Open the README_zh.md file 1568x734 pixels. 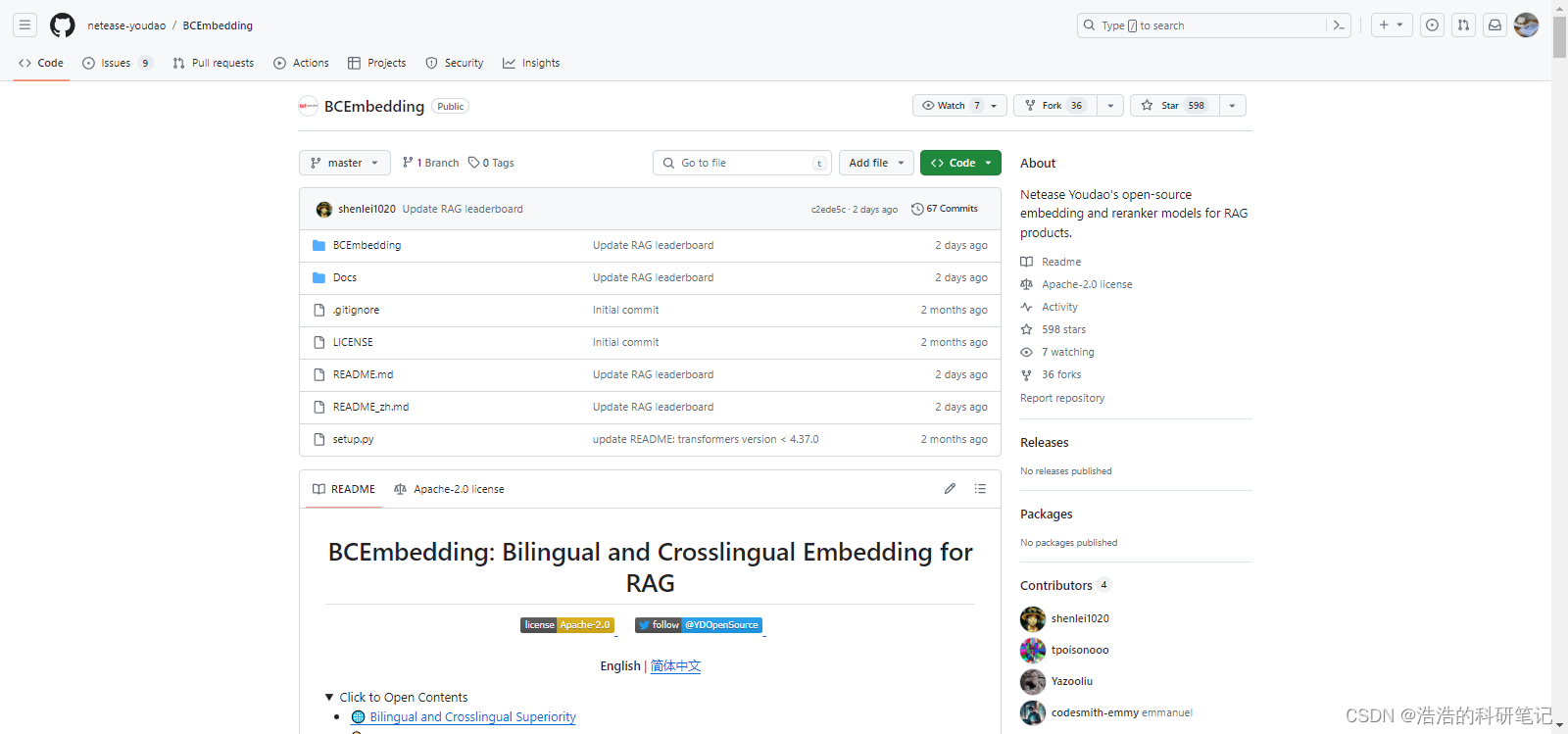[x=370, y=407]
